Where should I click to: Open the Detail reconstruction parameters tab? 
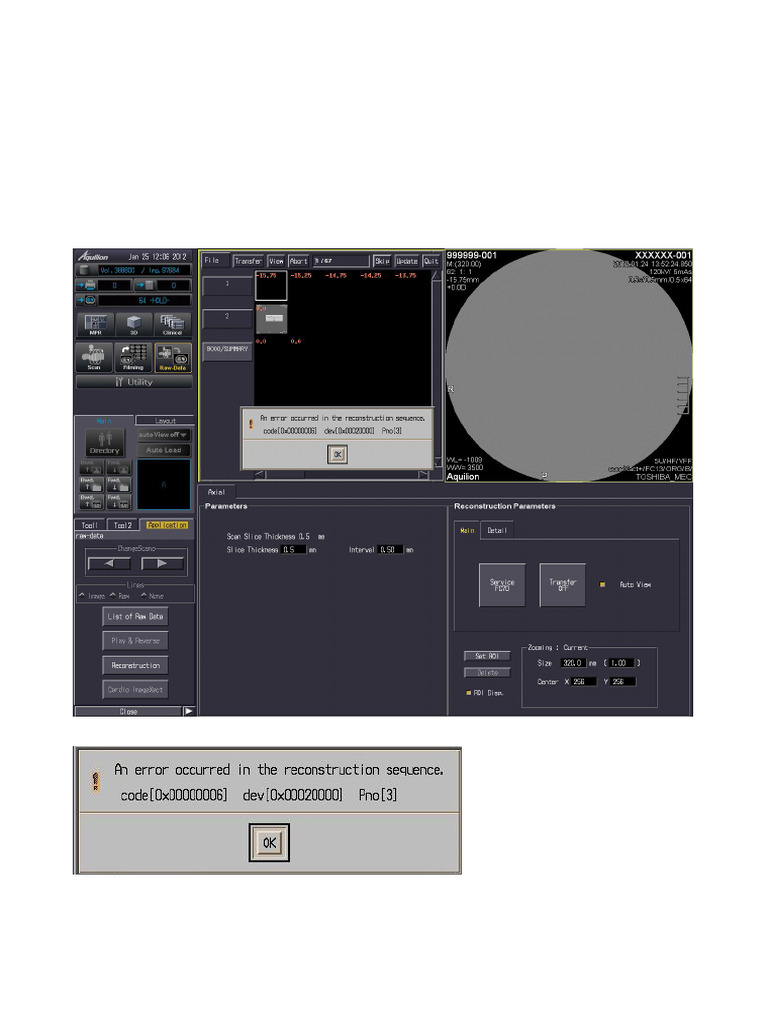tap(497, 530)
